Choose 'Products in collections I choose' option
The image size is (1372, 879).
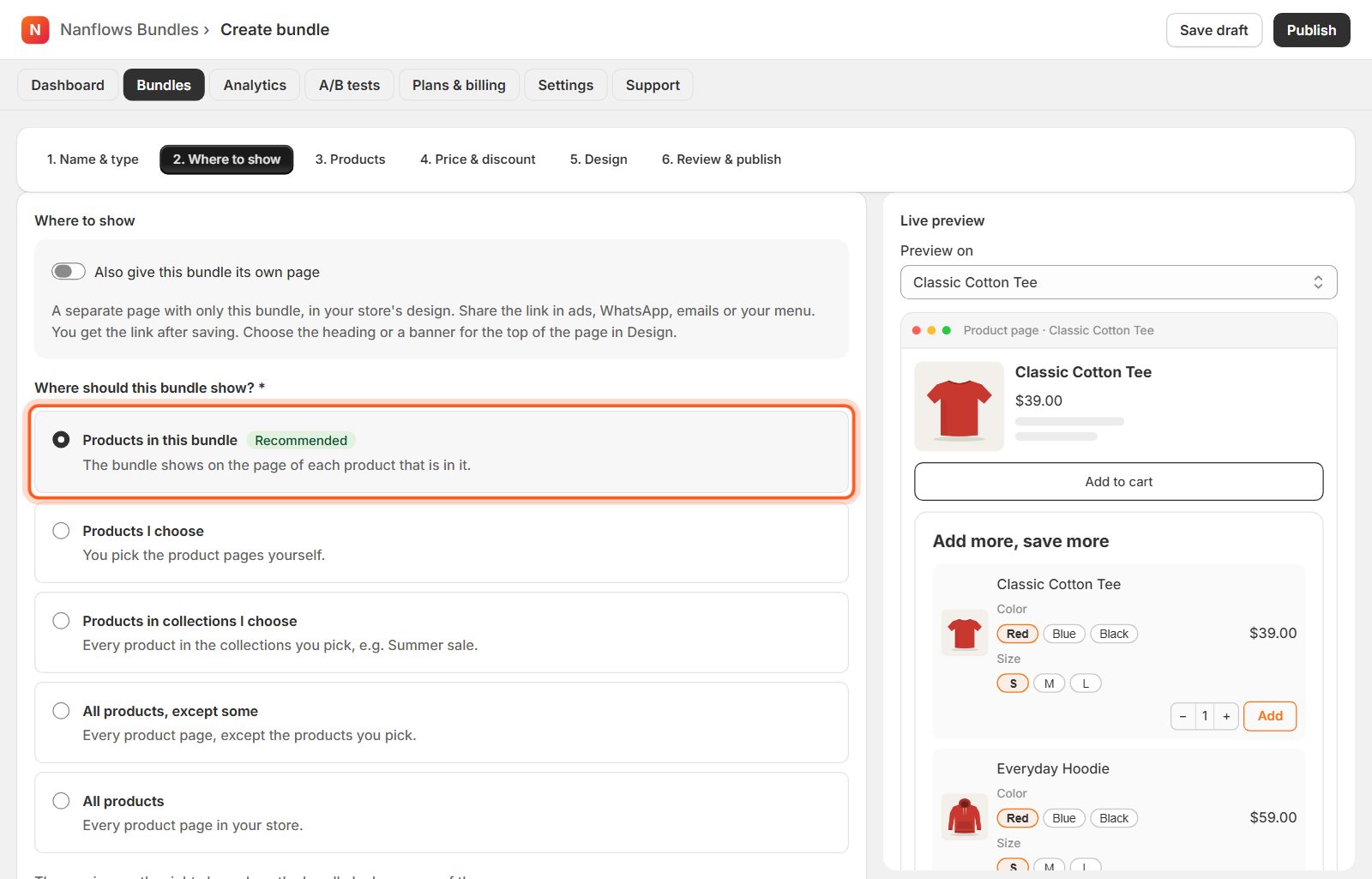(61, 621)
